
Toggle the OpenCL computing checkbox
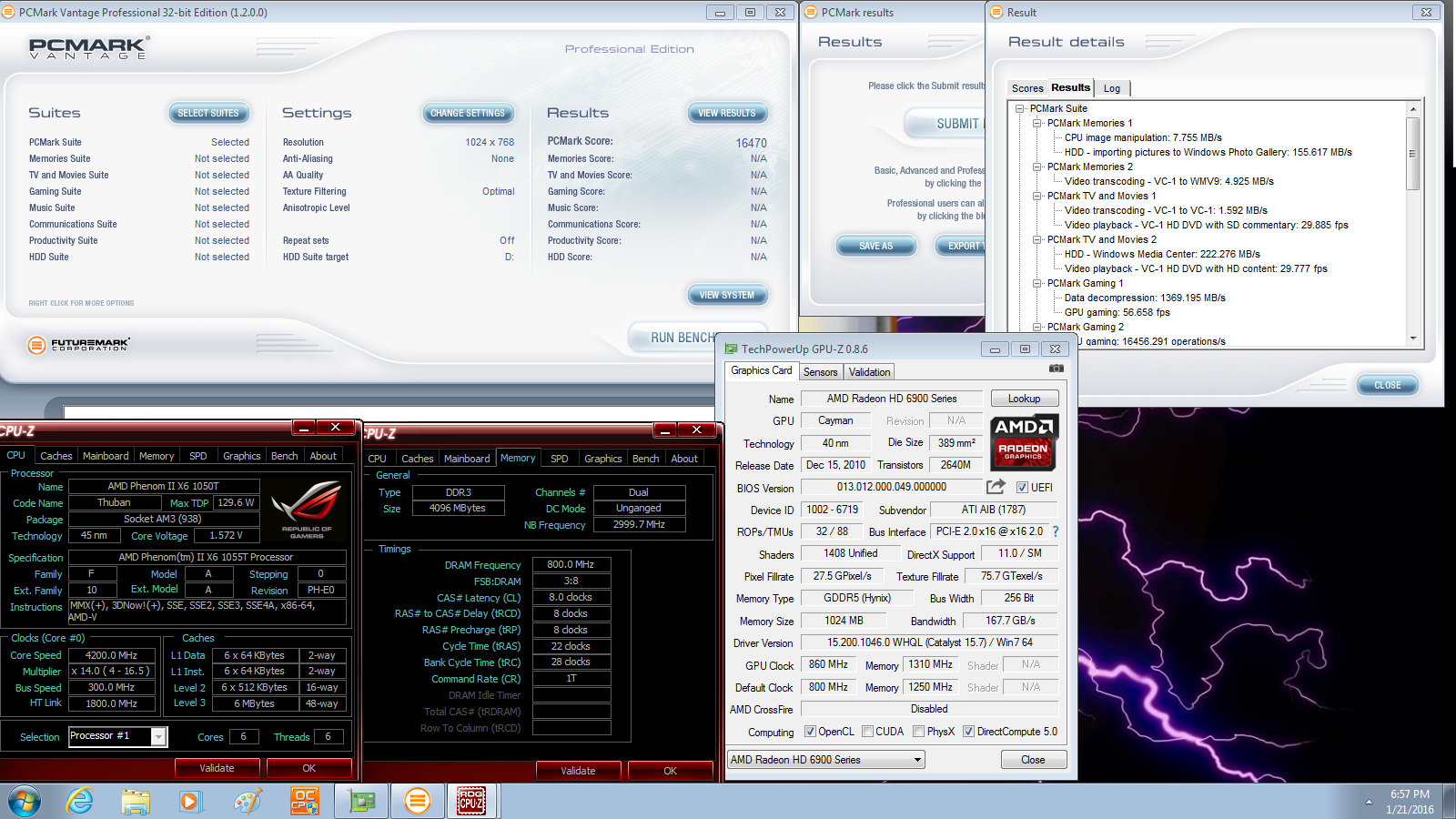point(810,732)
